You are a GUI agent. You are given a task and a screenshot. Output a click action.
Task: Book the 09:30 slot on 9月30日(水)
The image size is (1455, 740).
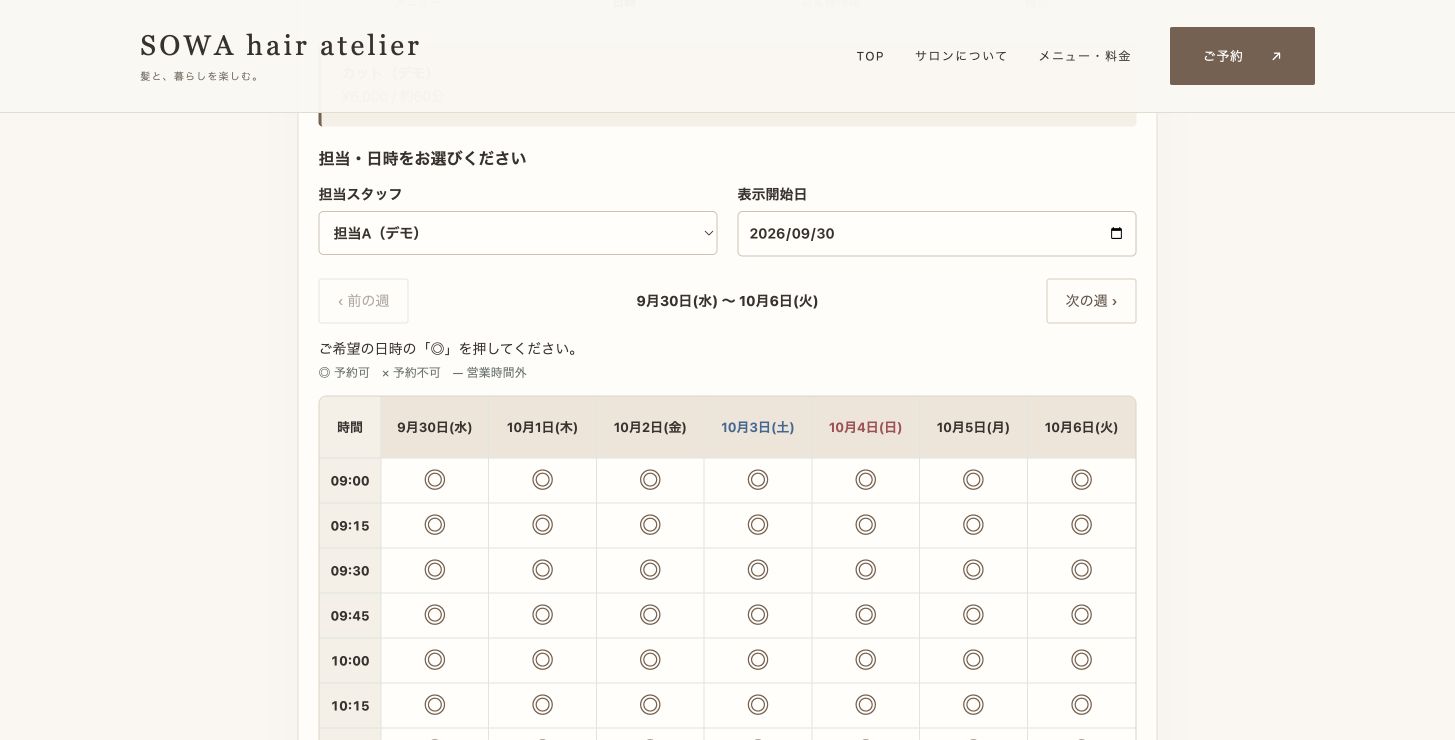point(434,570)
